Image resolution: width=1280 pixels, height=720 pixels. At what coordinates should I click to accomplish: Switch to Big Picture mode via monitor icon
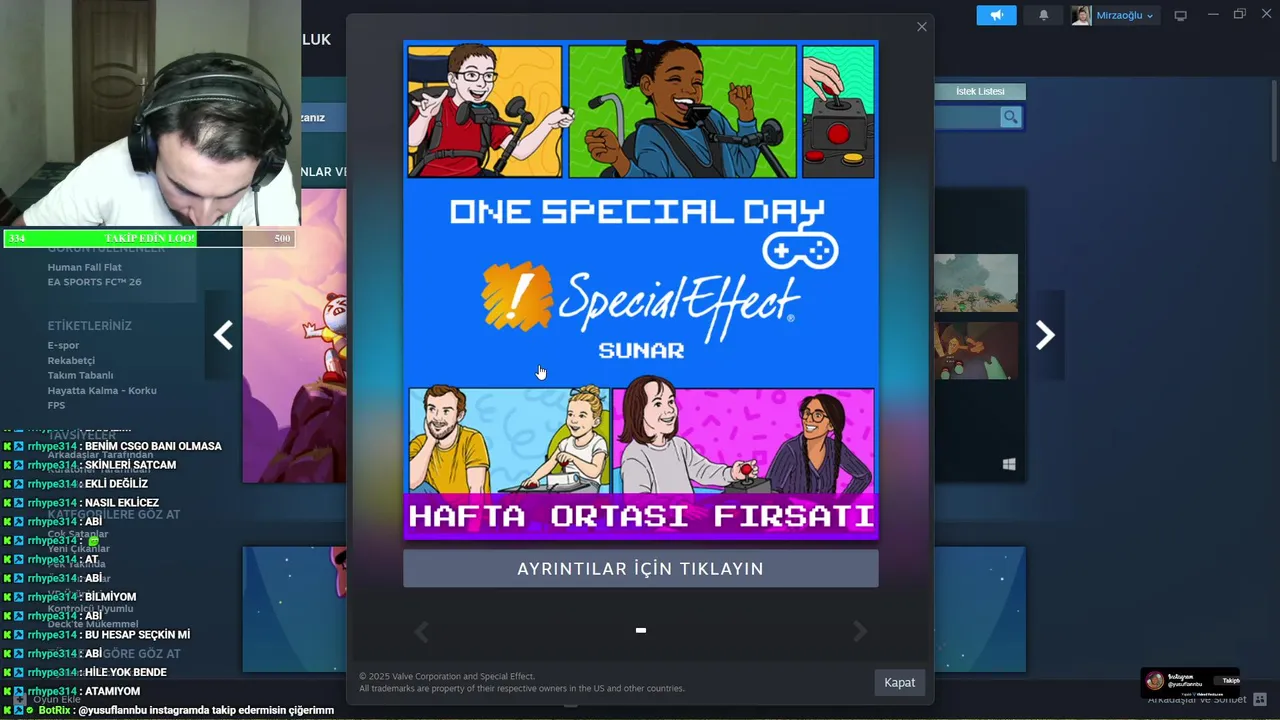[x=1181, y=15]
